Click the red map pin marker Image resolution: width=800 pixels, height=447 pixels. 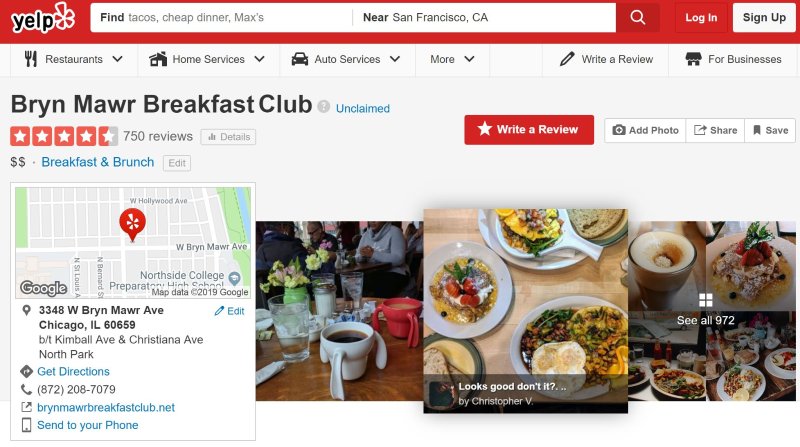(x=133, y=225)
